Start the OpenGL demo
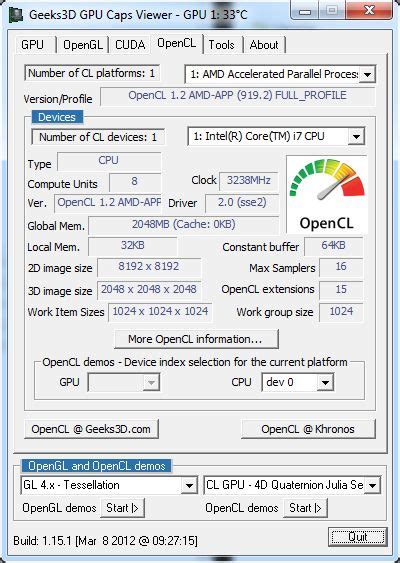 click(x=122, y=508)
